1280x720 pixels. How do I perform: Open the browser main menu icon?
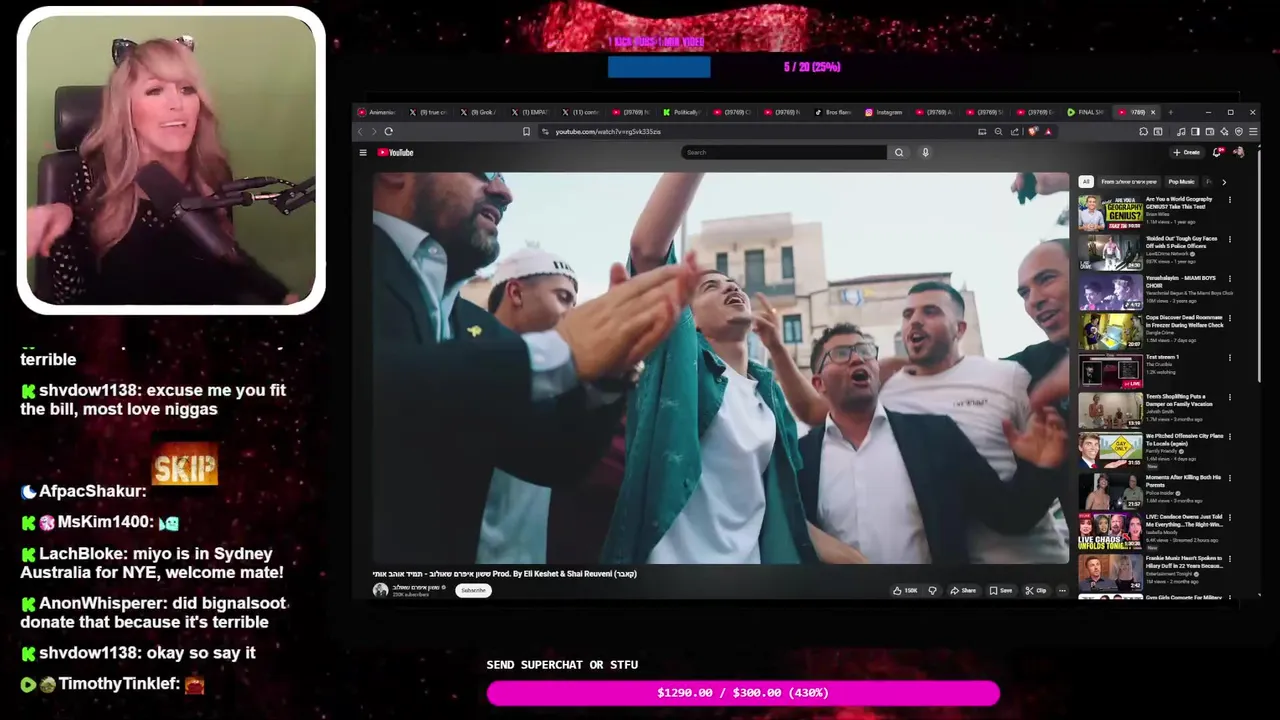click(1253, 131)
